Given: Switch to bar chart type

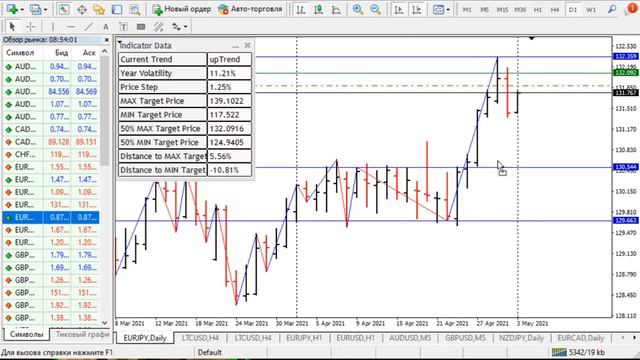Looking at the screenshot, I should (301, 9).
